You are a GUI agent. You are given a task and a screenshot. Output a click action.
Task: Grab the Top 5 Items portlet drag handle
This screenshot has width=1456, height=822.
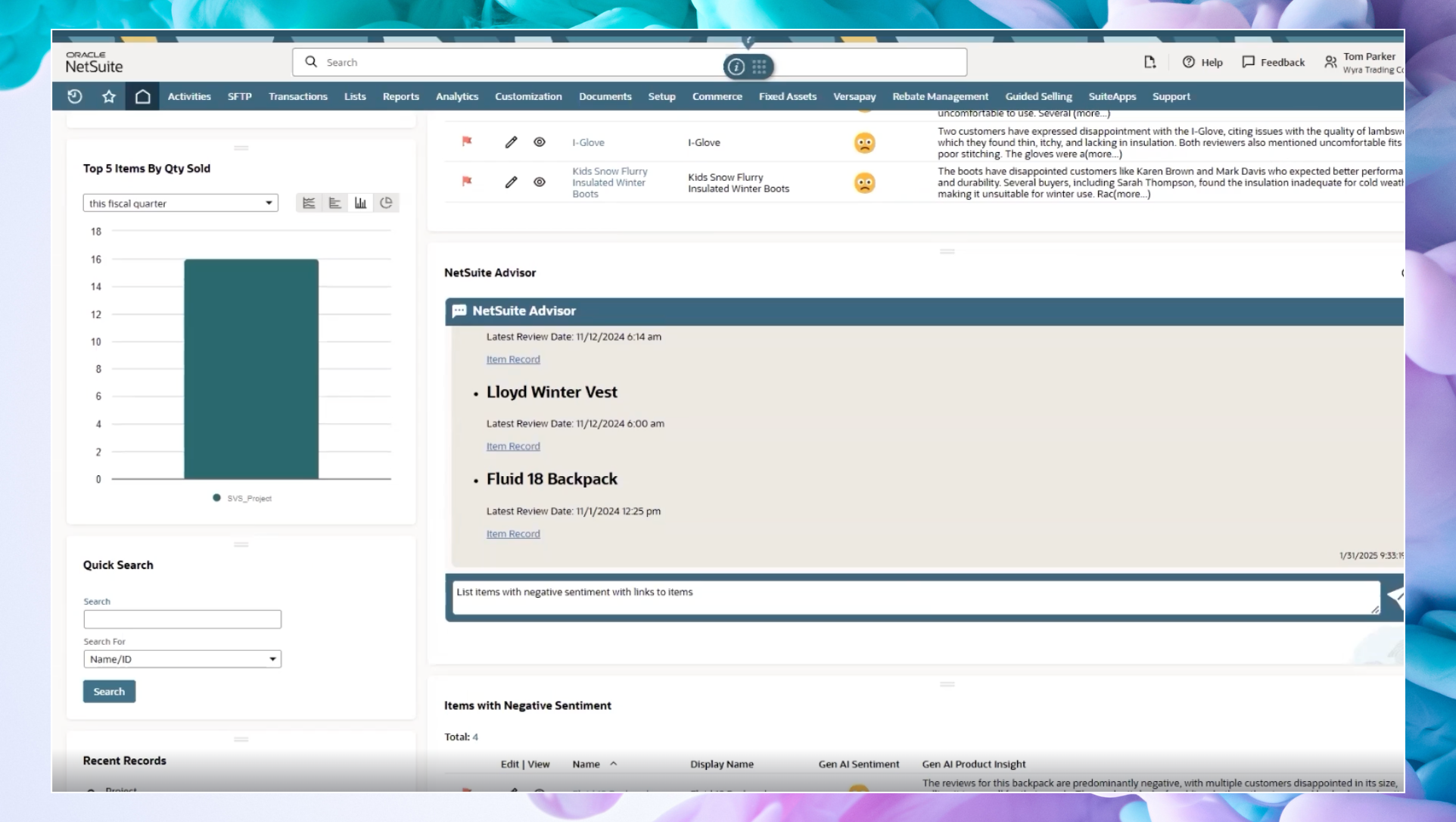241,148
